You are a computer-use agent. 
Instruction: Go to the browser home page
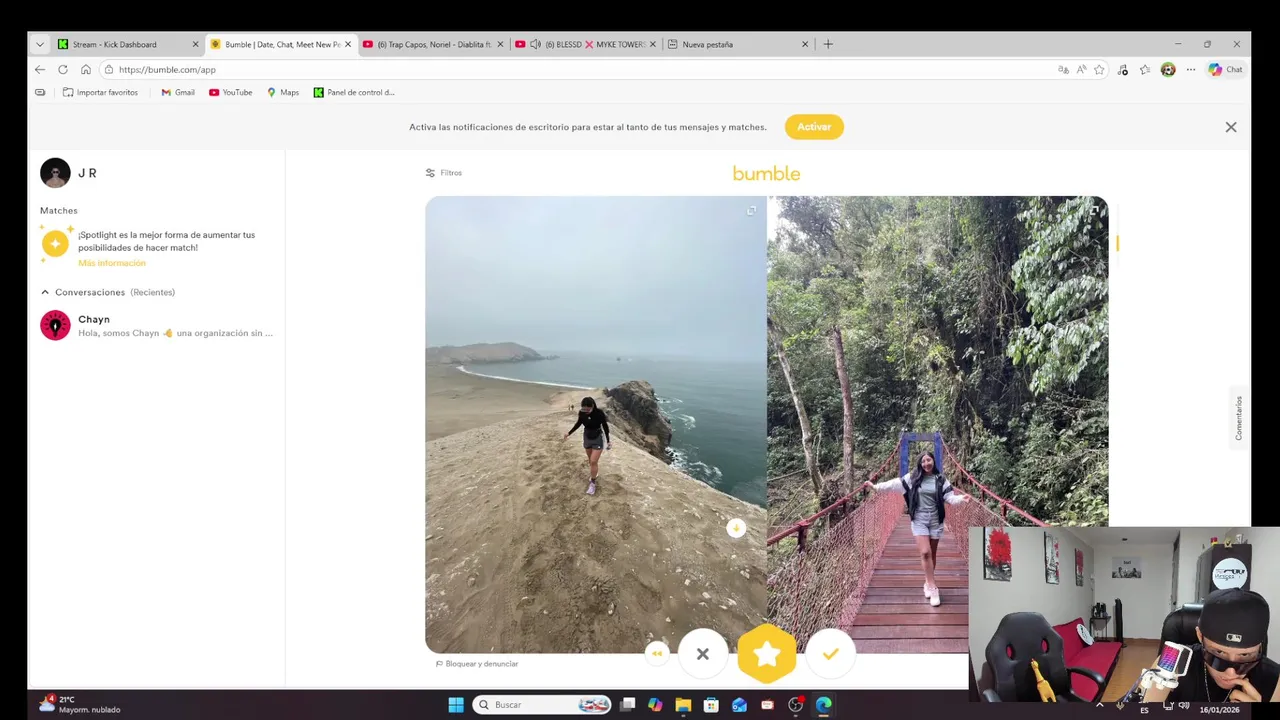pyautogui.click(x=86, y=70)
